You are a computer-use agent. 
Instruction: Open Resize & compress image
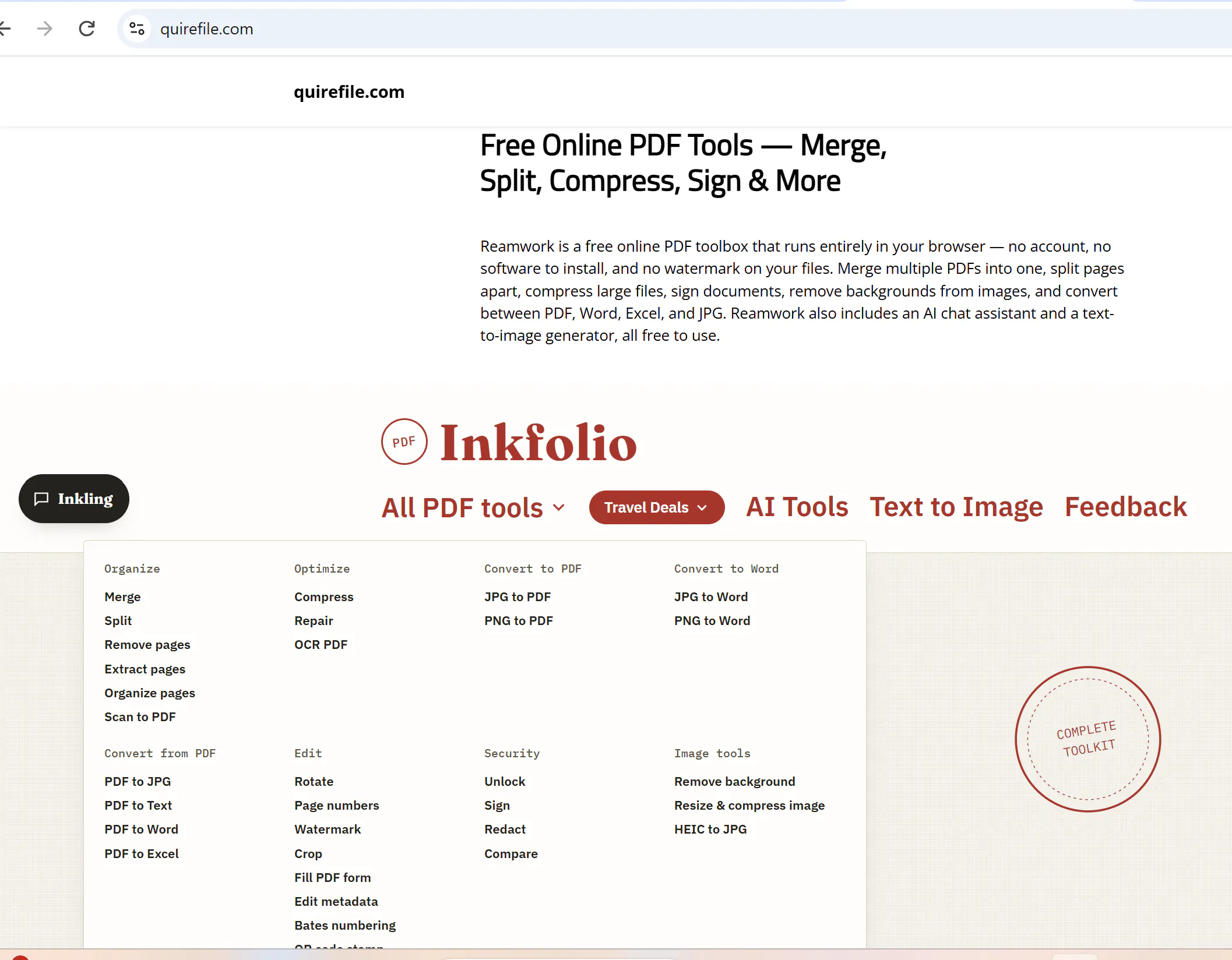749,805
